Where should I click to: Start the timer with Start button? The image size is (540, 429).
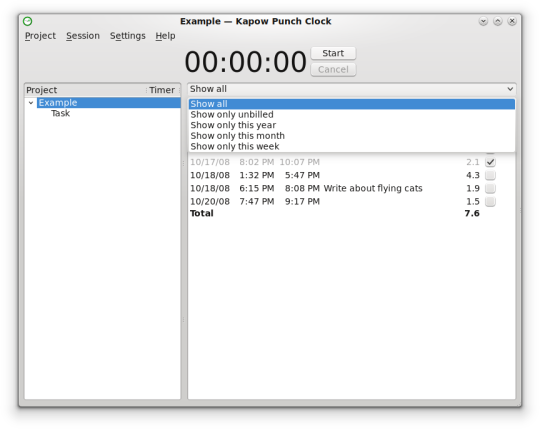333,53
